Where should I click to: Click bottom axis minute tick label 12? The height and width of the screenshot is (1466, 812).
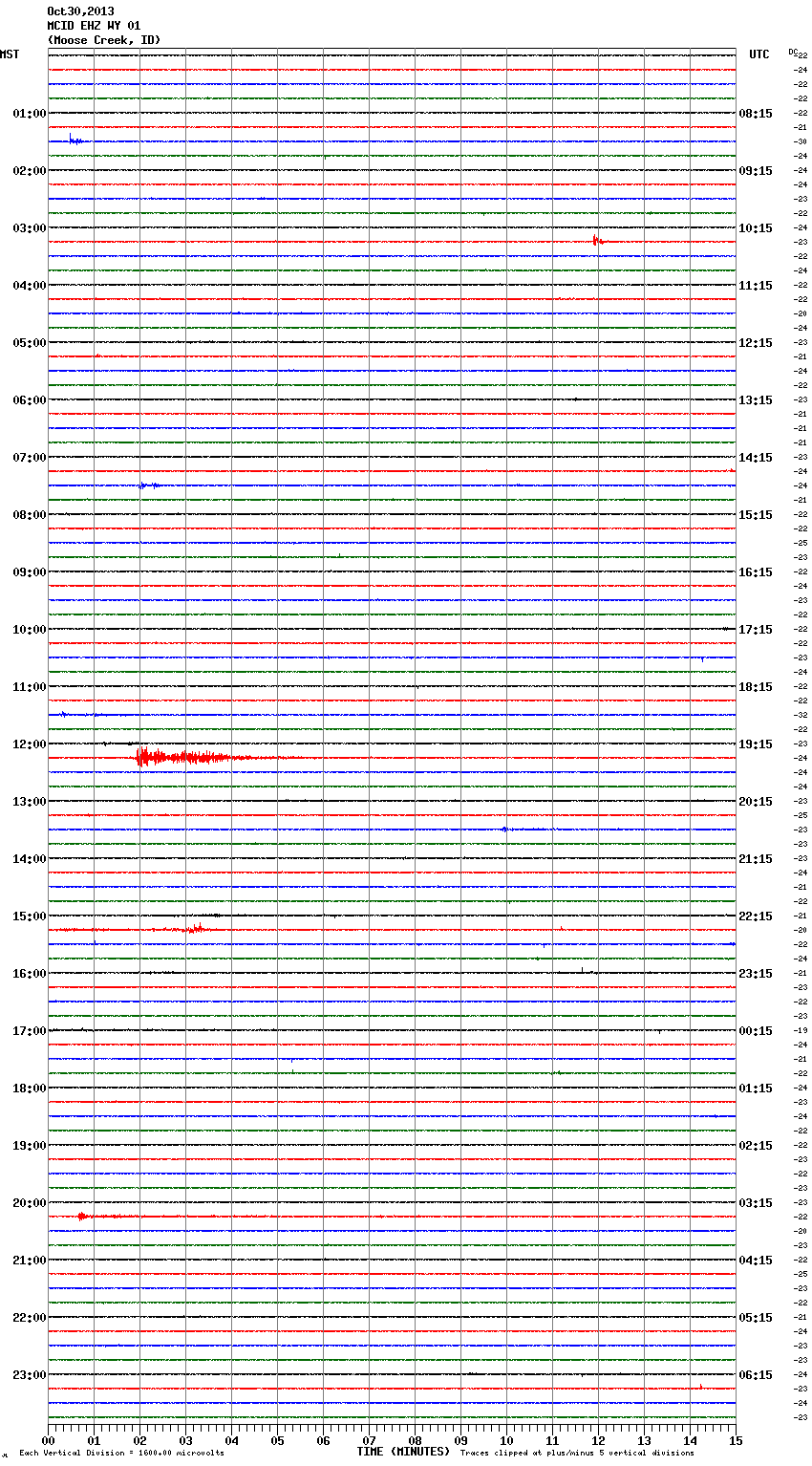[x=598, y=1440]
